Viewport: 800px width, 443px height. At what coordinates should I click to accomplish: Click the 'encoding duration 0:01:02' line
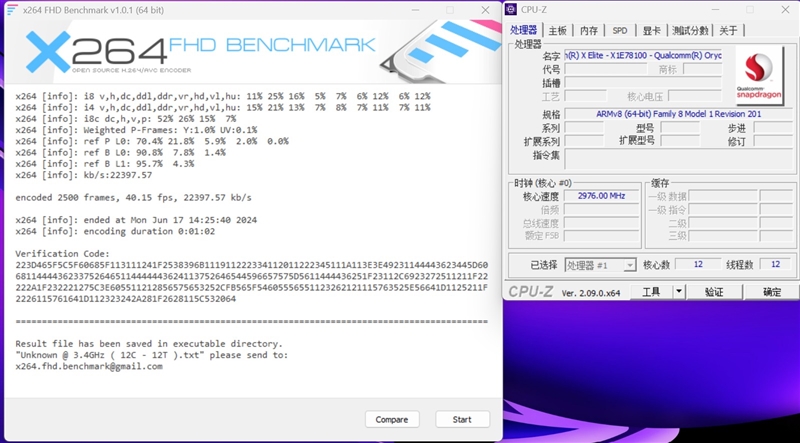[x=115, y=231]
